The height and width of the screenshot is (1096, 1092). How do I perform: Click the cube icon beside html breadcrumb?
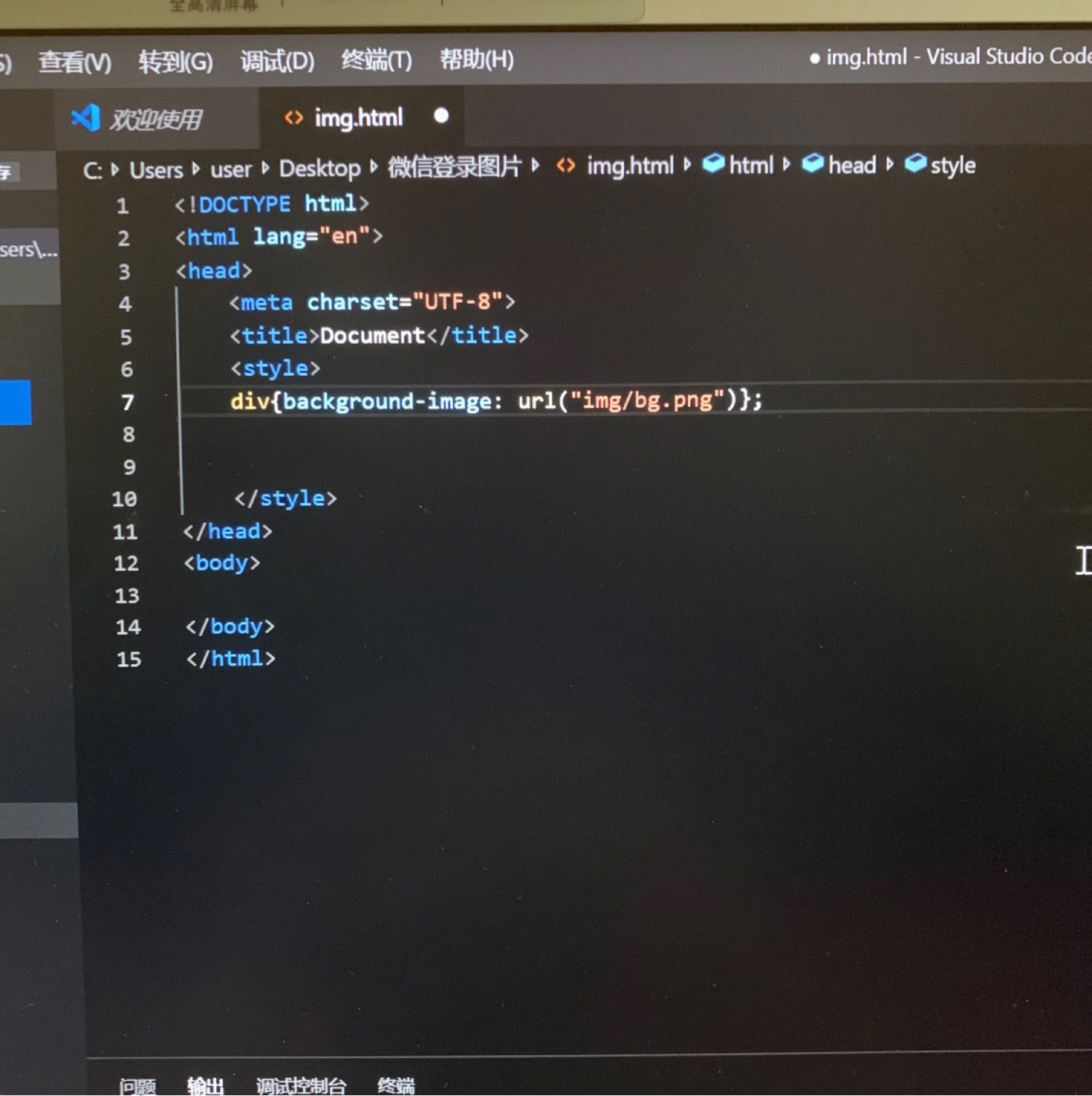click(713, 164)
